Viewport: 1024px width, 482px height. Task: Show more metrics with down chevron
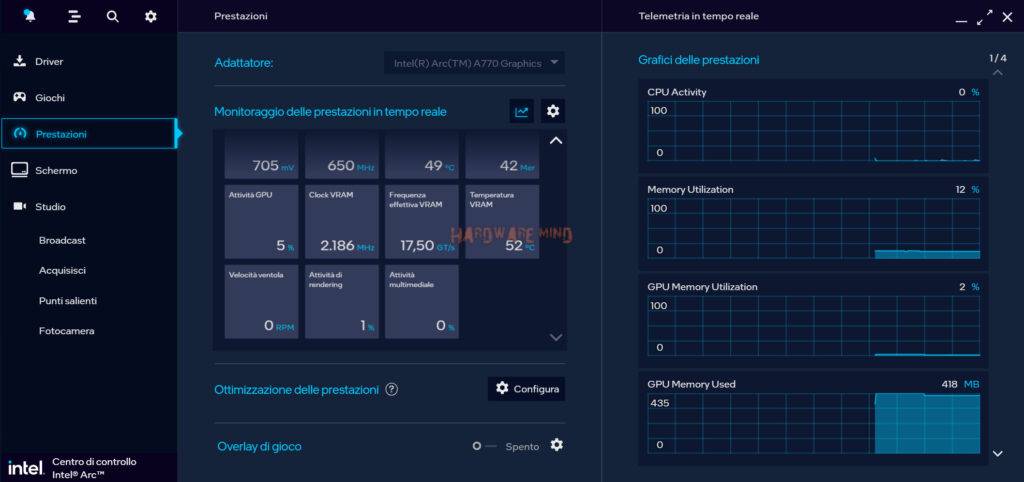[x=556, y=337]
